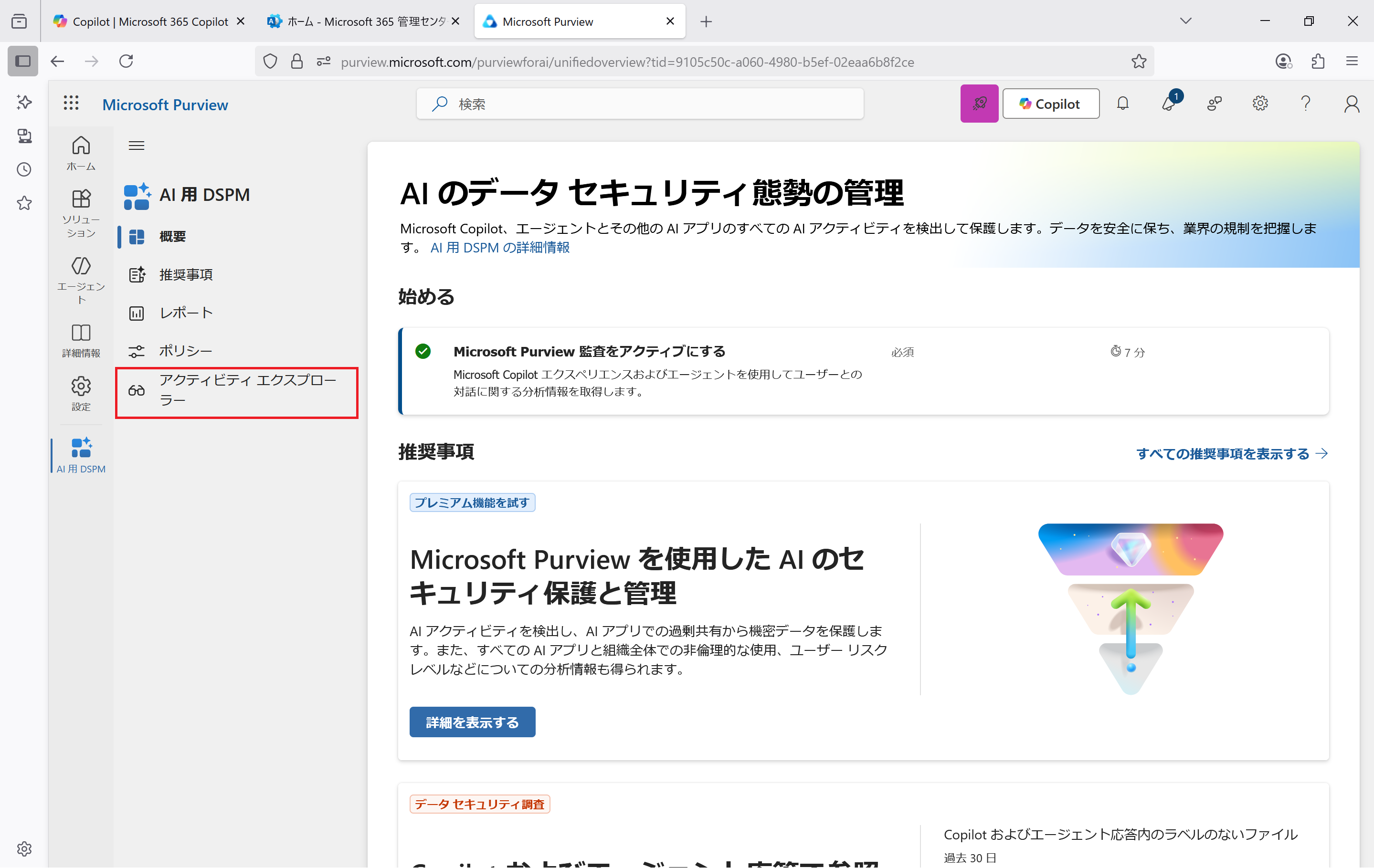Open the browser tab search chevron
Viewport: 1374px width, 868px height.
[1186, 21]
